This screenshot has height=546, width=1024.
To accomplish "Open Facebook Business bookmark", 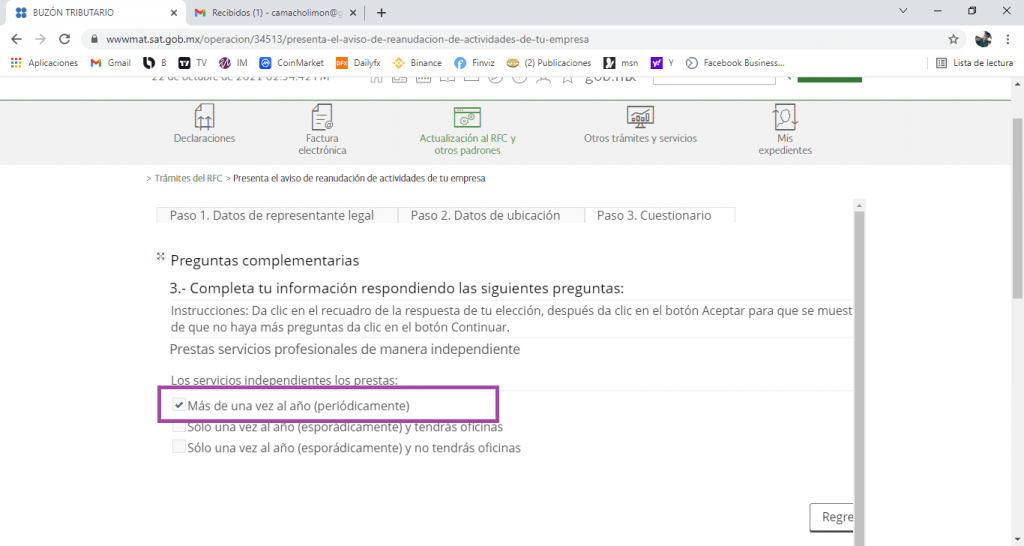I will tap(735, 63).
